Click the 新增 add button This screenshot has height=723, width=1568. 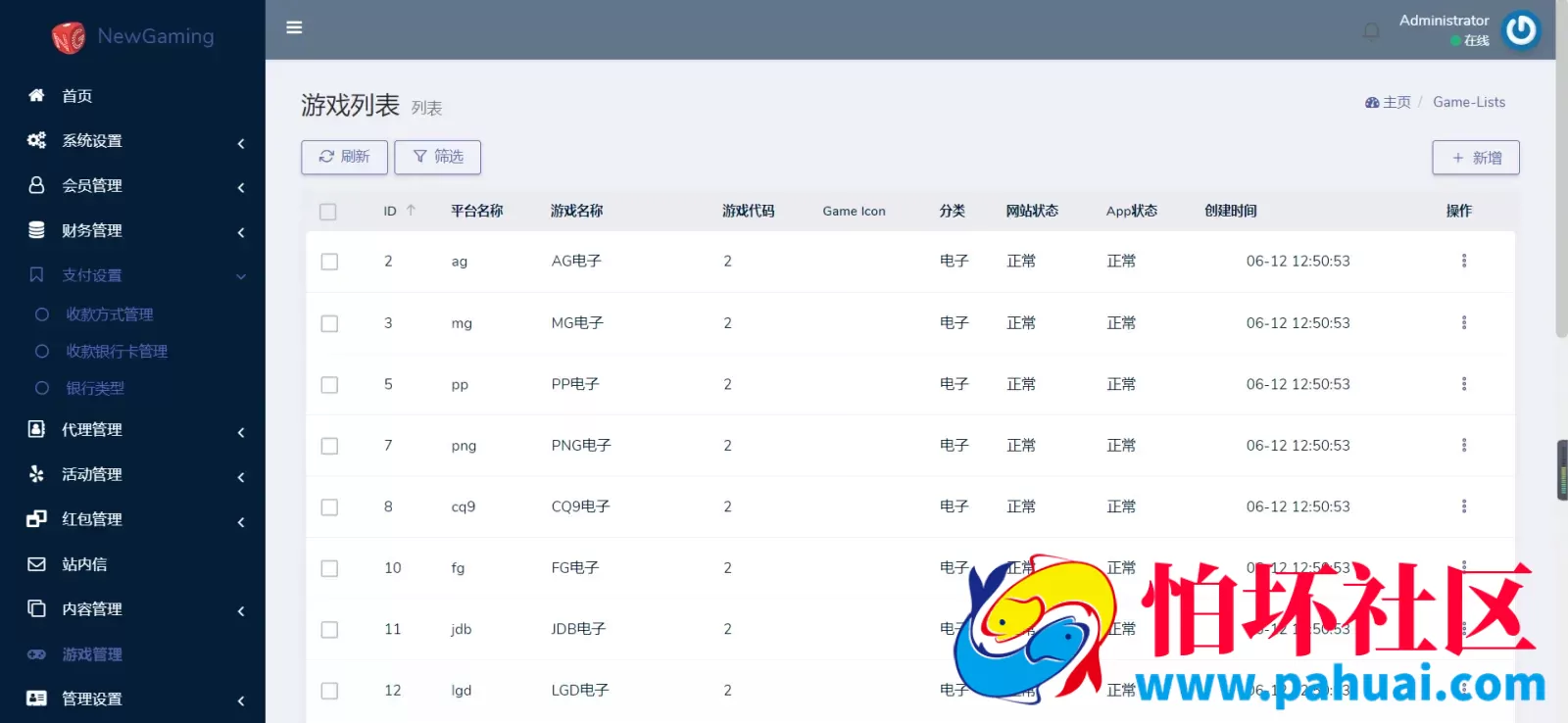tap(1476, 158)
